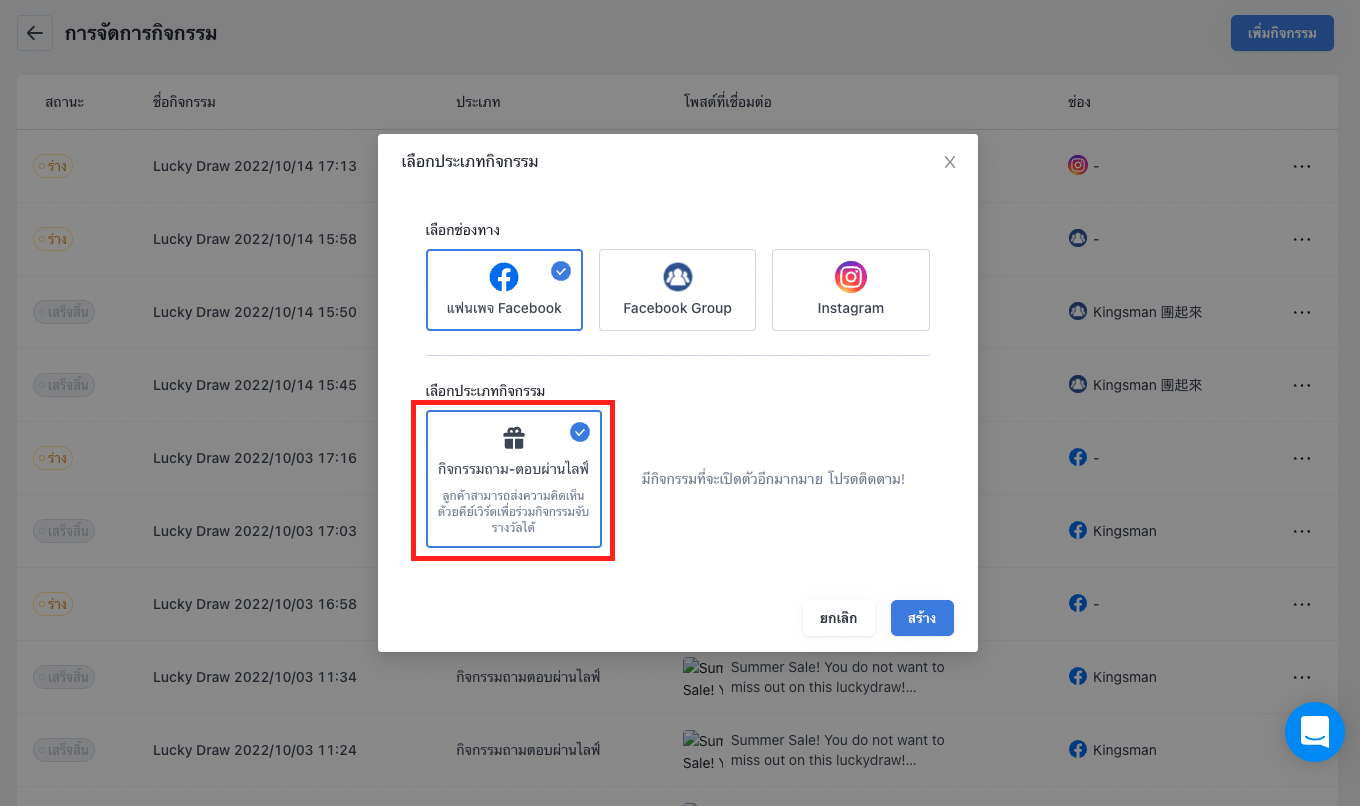
Task: Click the Summer Sale post thumbnail in 11:24 row
Action: pos(703,750)
